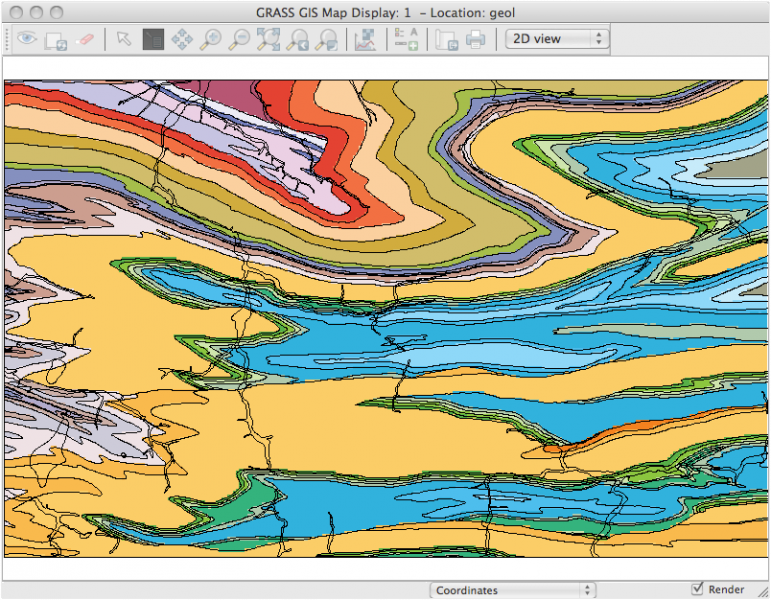The image size is (771, 600).
Task: Open the Zoom options menu icon
Action: [327, 39]
